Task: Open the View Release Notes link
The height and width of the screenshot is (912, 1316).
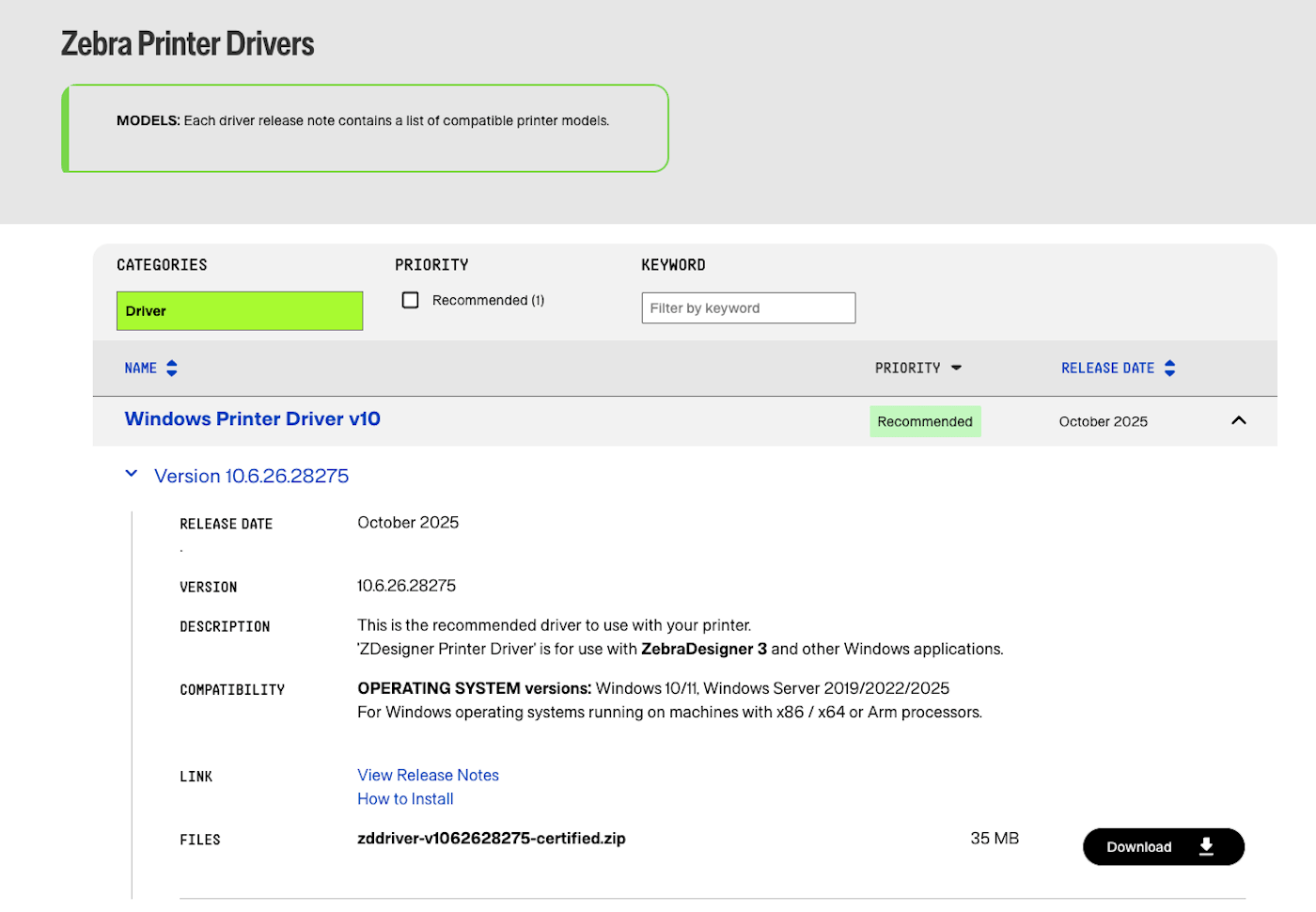Action: click(x=428, y=776)
